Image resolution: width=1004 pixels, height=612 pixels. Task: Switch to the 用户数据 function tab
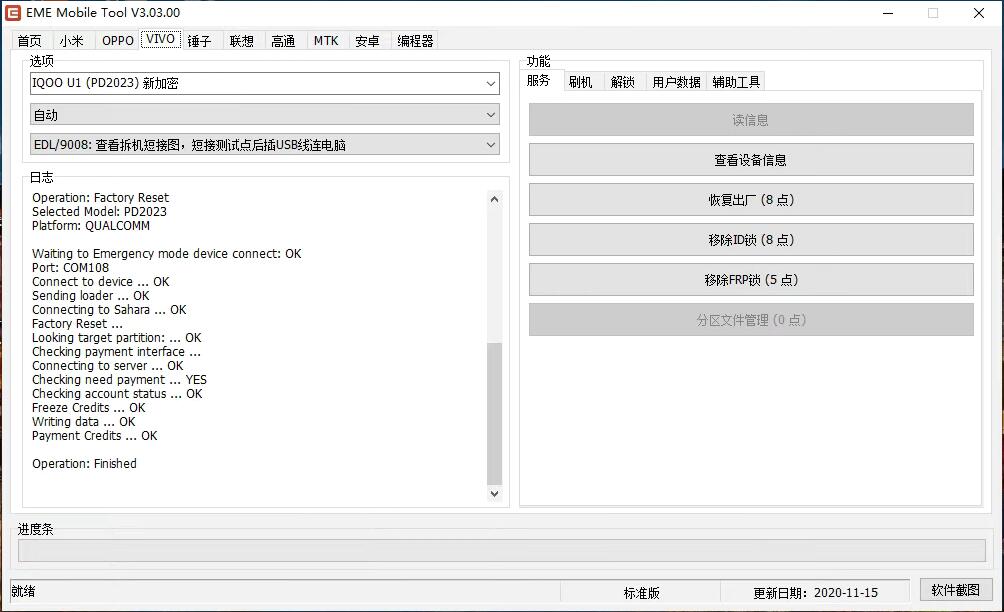tap(676, 82)
